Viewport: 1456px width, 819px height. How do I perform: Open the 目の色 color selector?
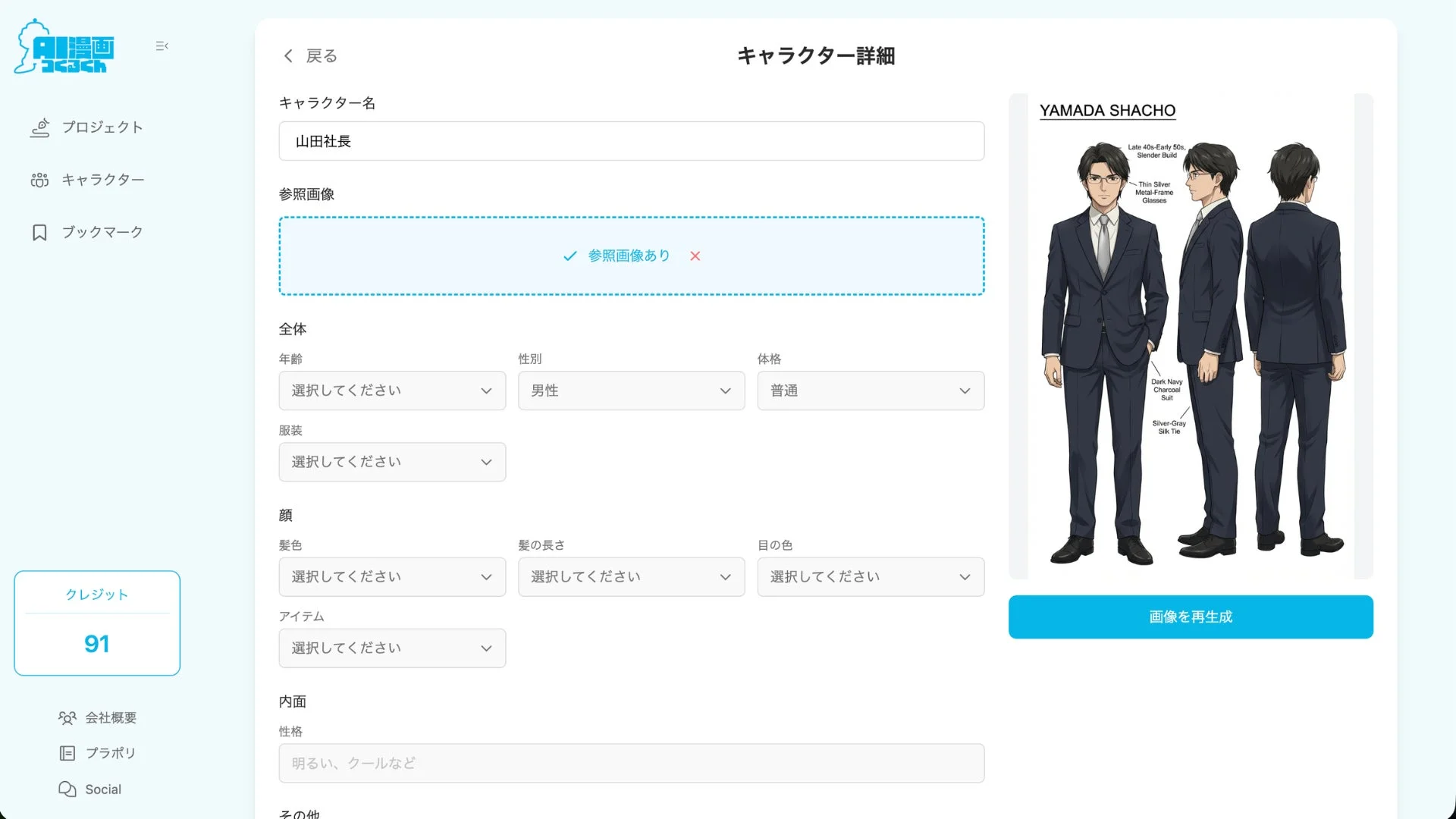870,576
